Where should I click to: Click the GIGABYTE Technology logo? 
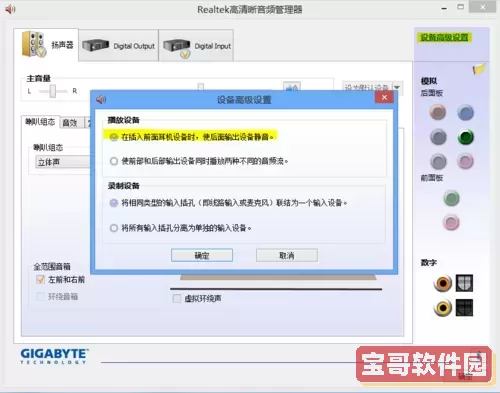tap(54, 356)
